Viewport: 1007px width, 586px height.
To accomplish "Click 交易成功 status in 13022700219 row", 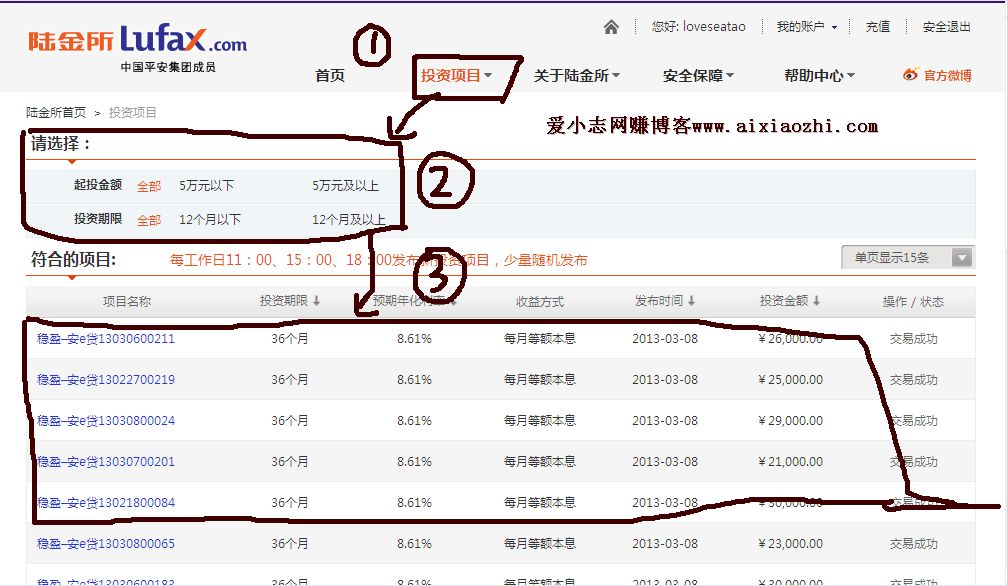I will (913, 380).
